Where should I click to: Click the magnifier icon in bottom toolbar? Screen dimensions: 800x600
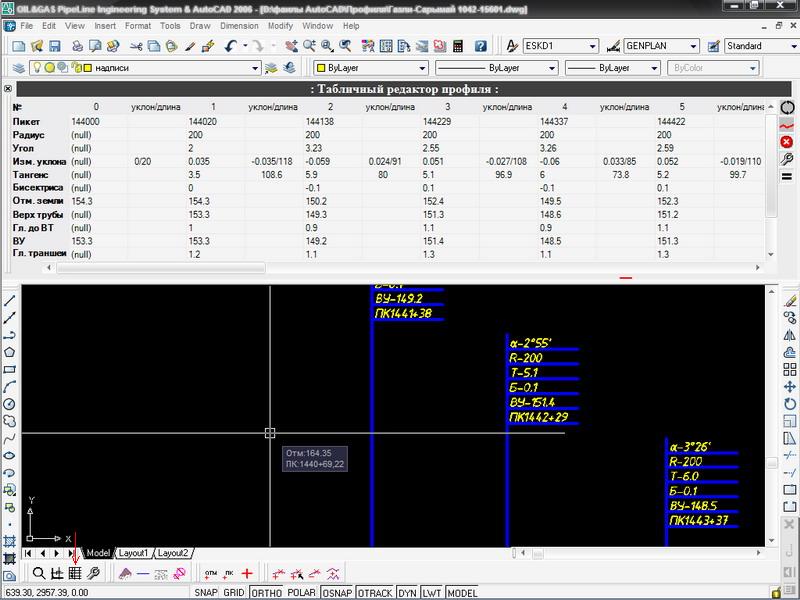pos(38,573)
